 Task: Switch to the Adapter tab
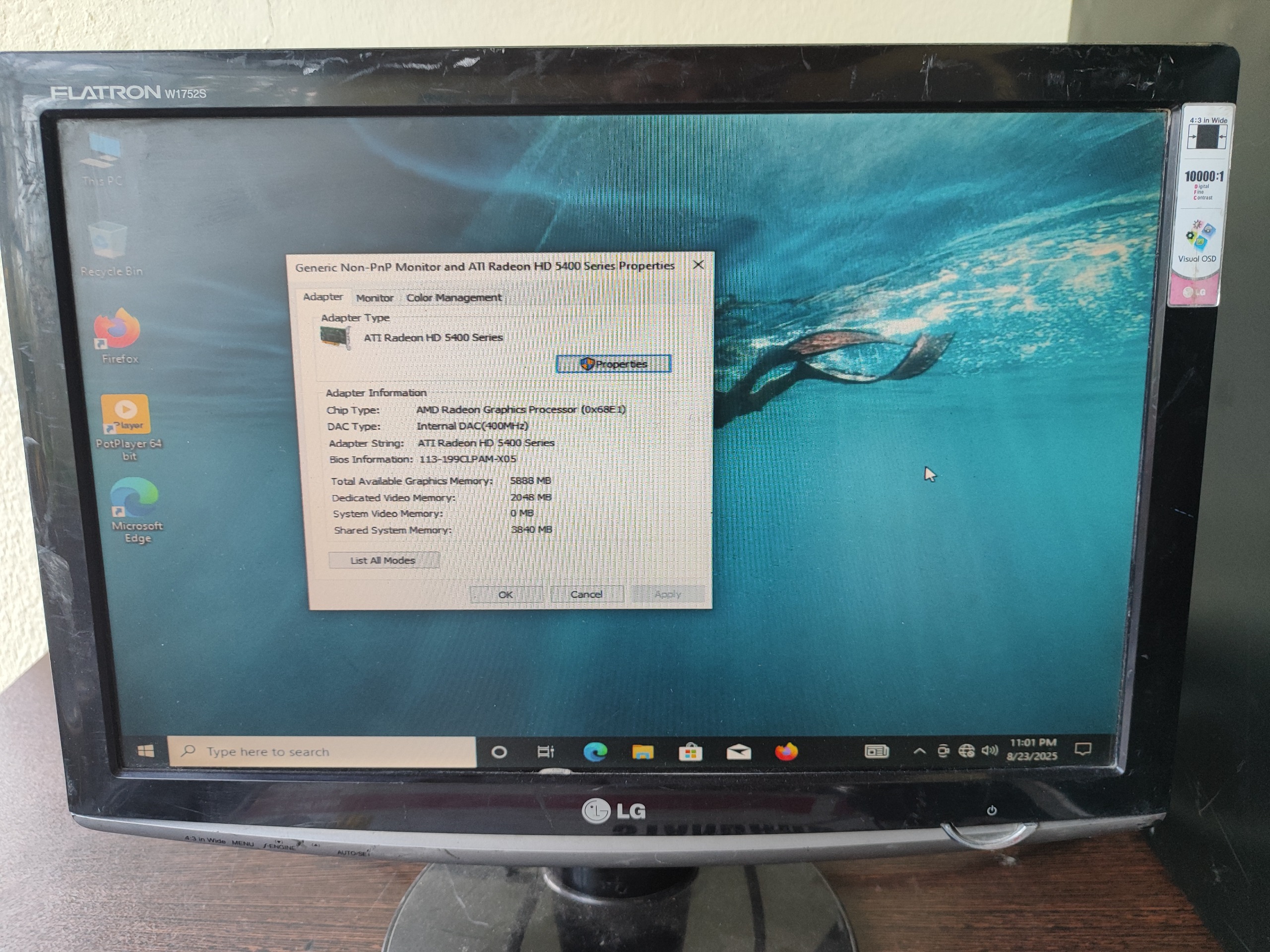click(x=322, y=297)
